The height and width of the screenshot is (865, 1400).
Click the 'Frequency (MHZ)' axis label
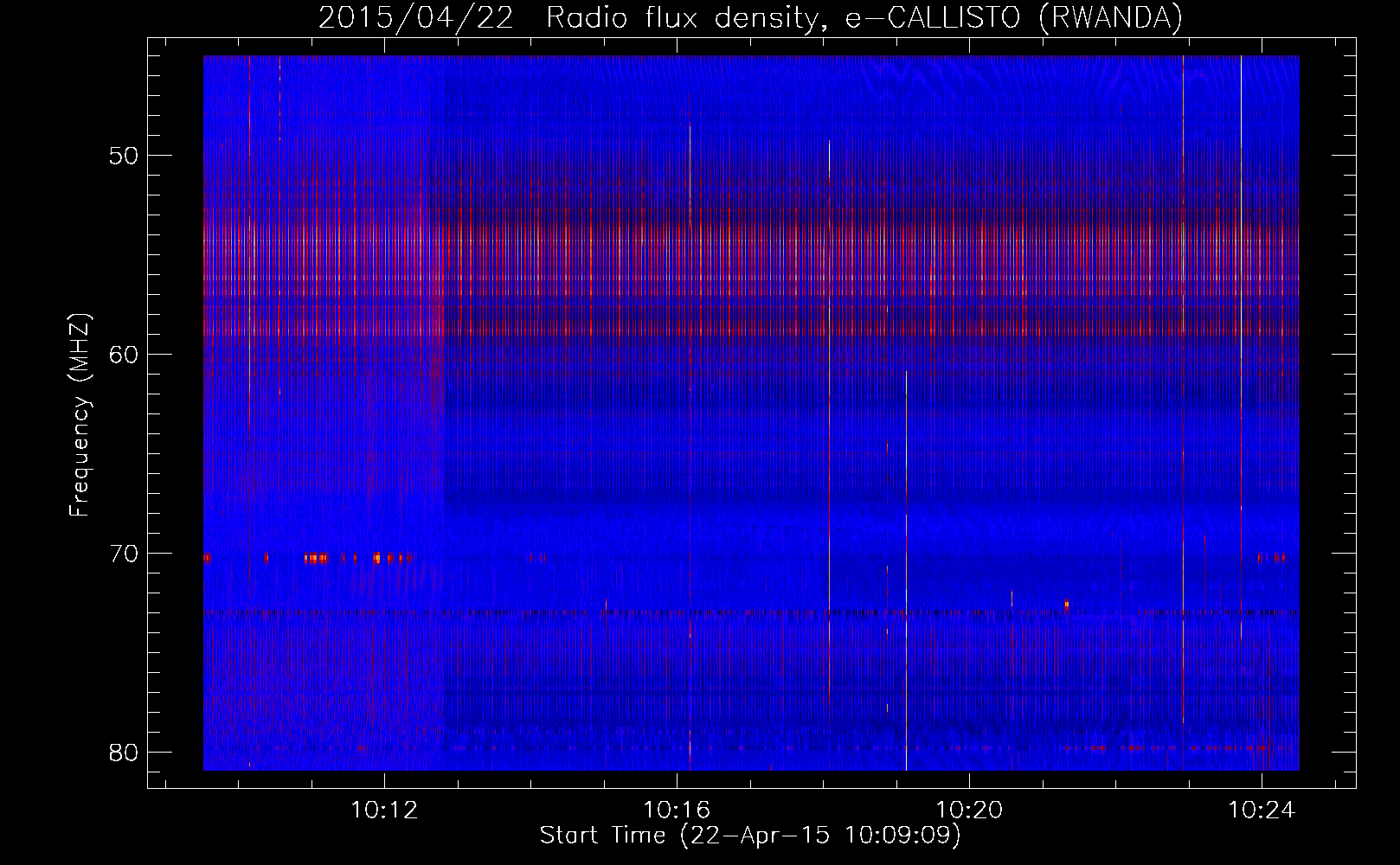[x=80, y=414]
